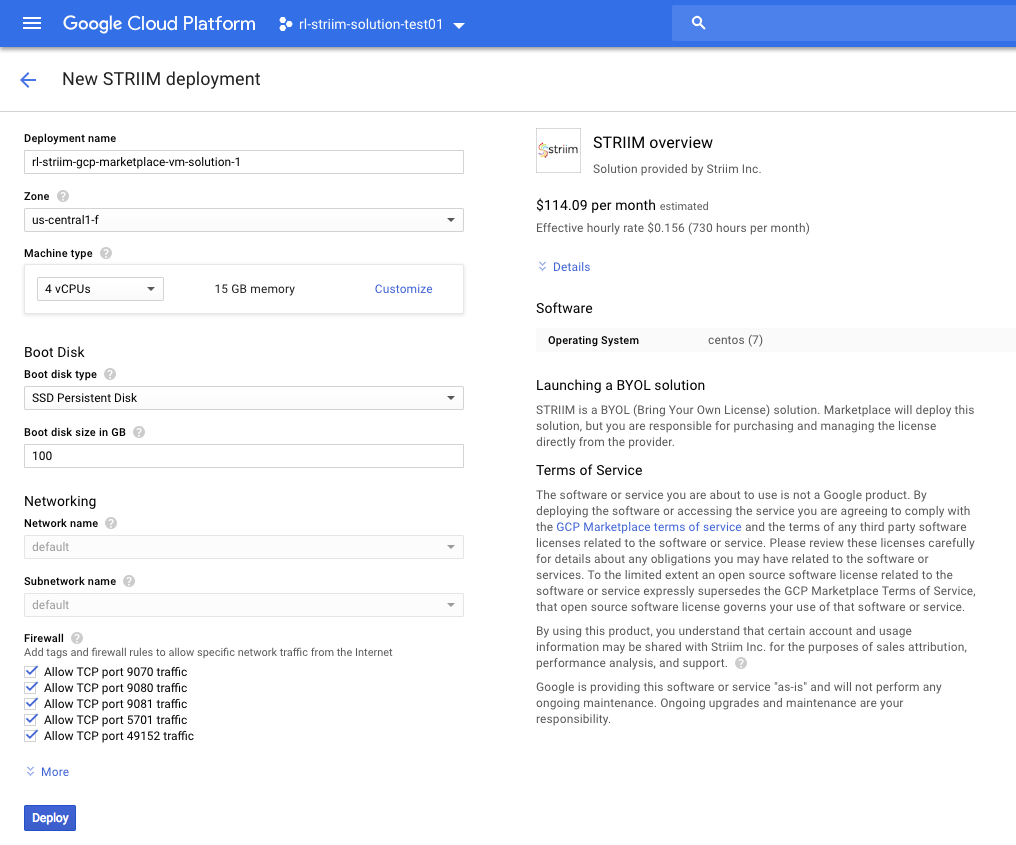Uncheck Allow TCP port 9080 traffic
1016x845 pixels.
click(31, 688)
